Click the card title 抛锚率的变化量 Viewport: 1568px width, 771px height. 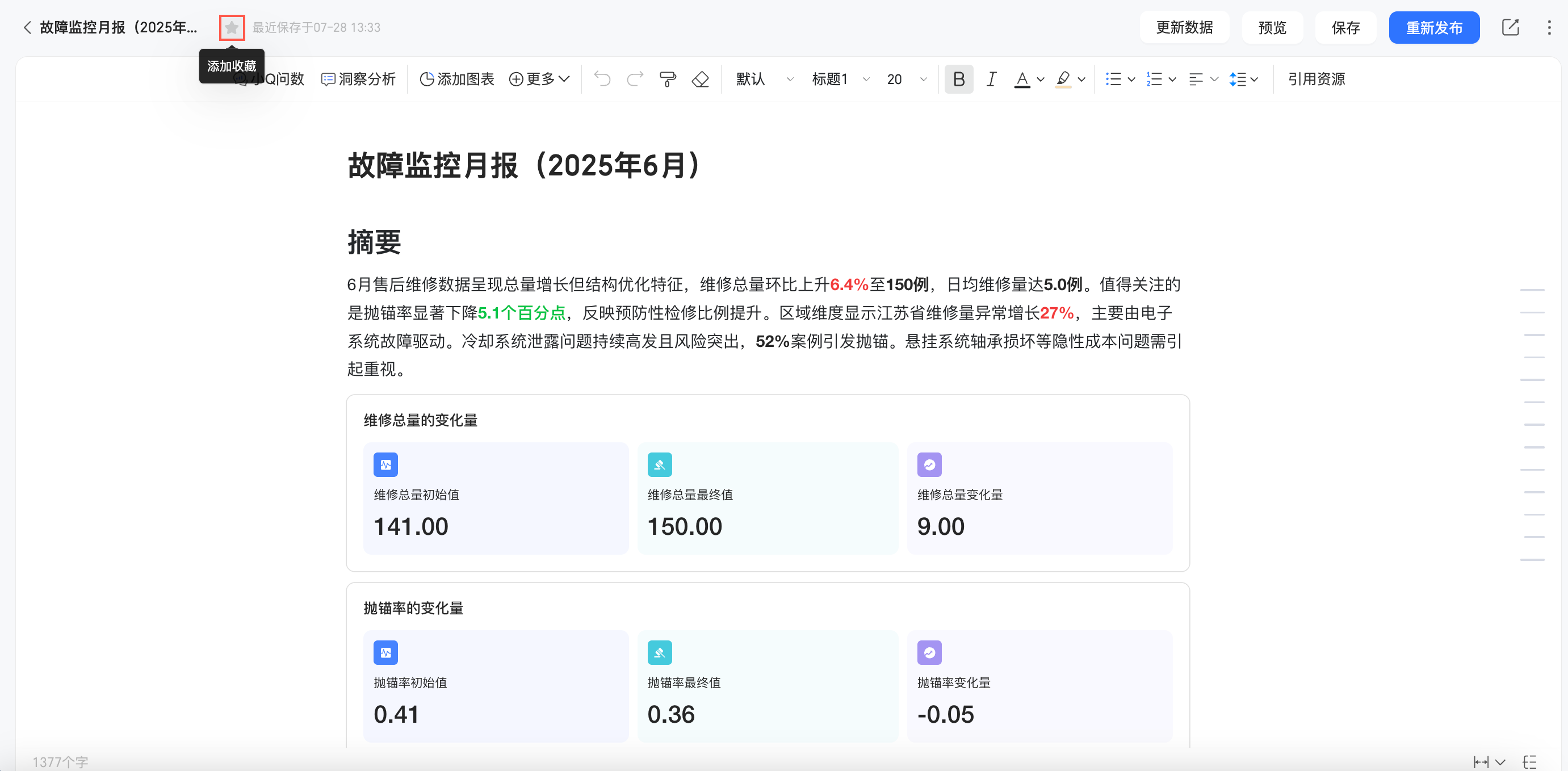point(413,608)
